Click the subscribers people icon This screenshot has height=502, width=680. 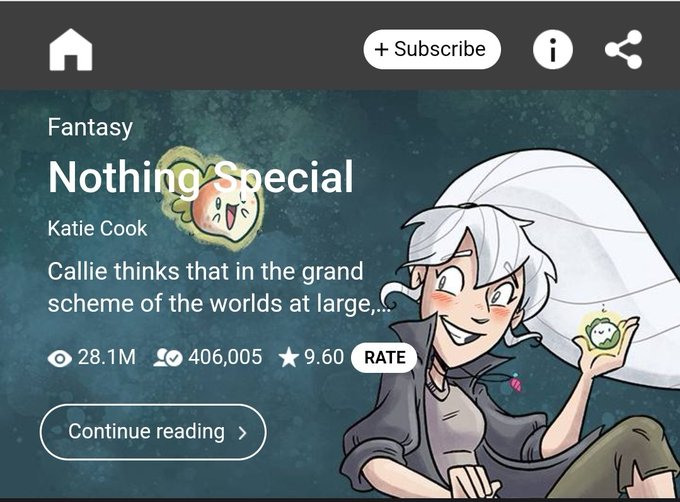pos(168,358)
